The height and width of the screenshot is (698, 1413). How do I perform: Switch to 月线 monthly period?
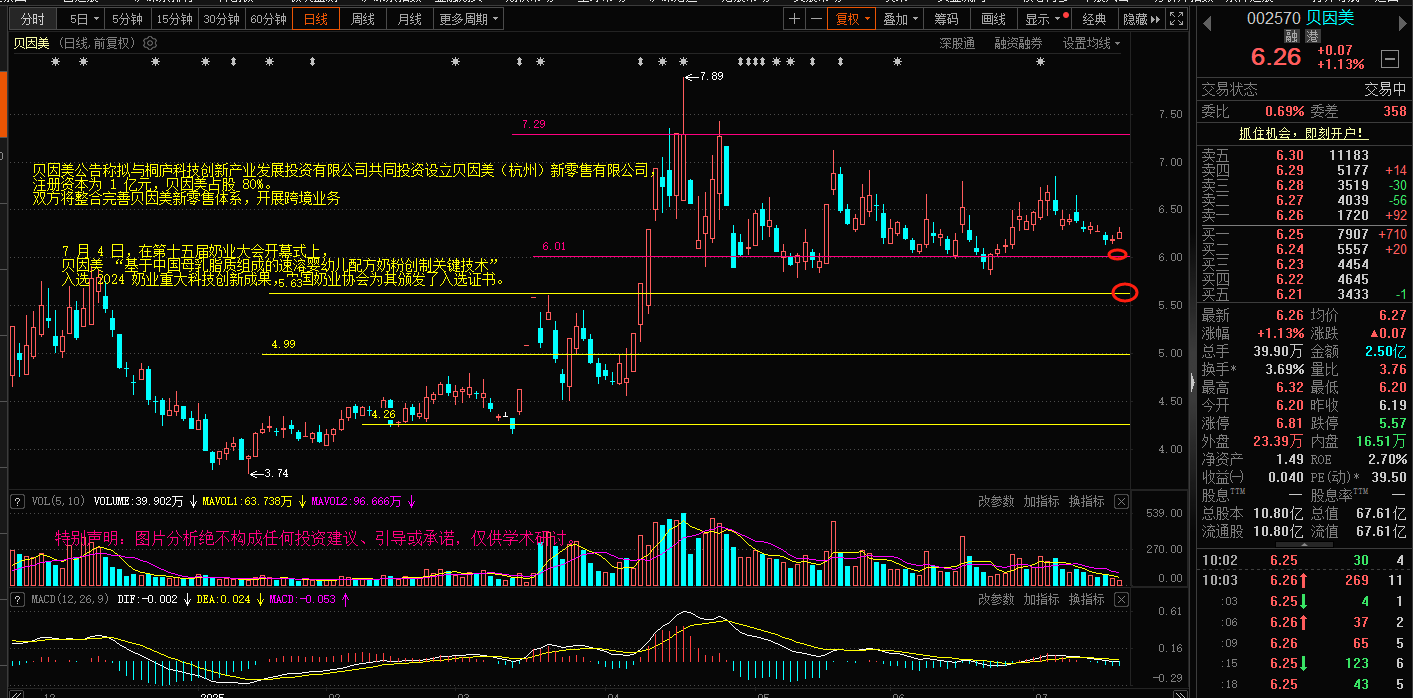(409, 19)
